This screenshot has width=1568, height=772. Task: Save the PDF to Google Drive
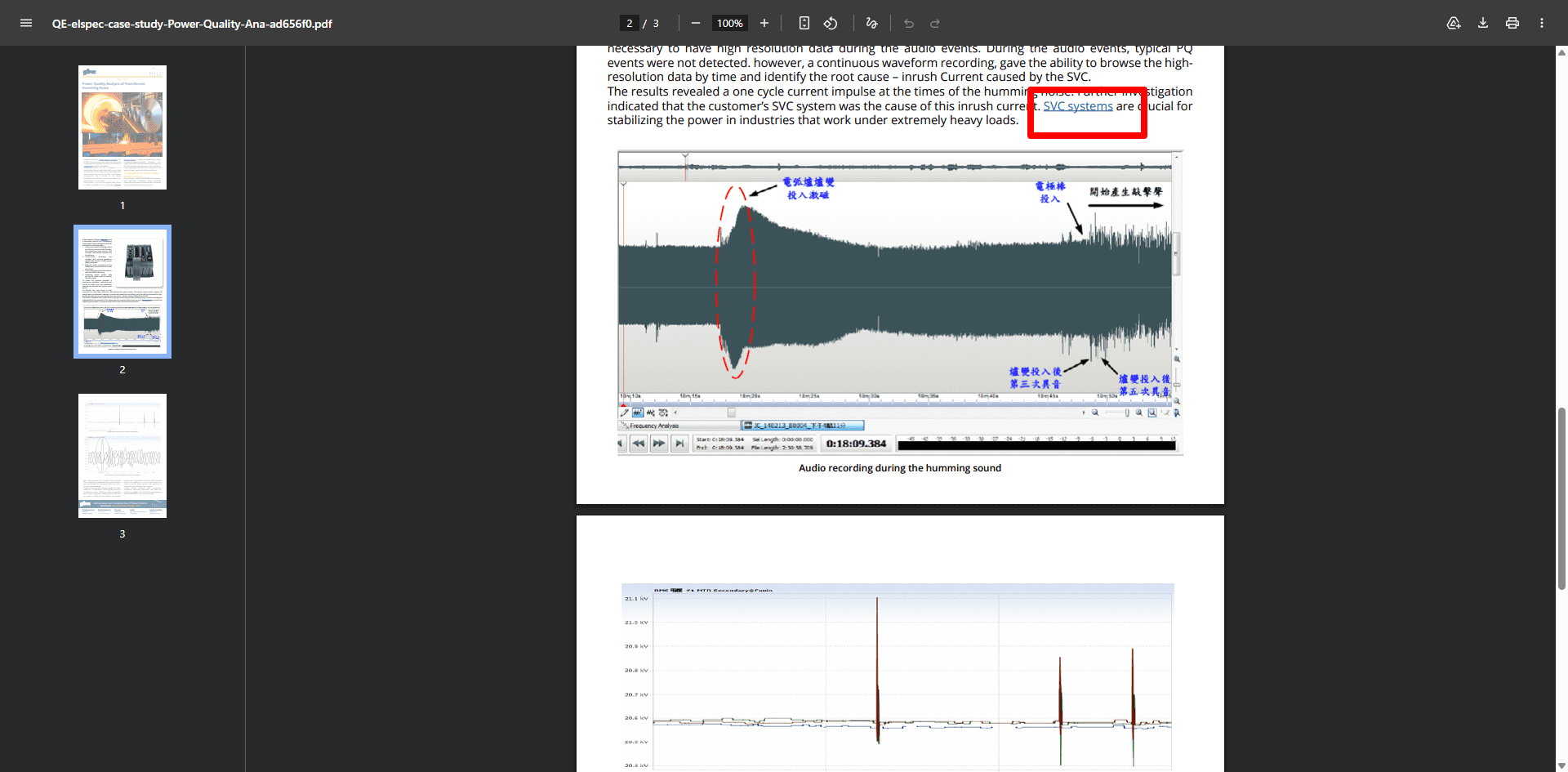[x=1454, y=23]
